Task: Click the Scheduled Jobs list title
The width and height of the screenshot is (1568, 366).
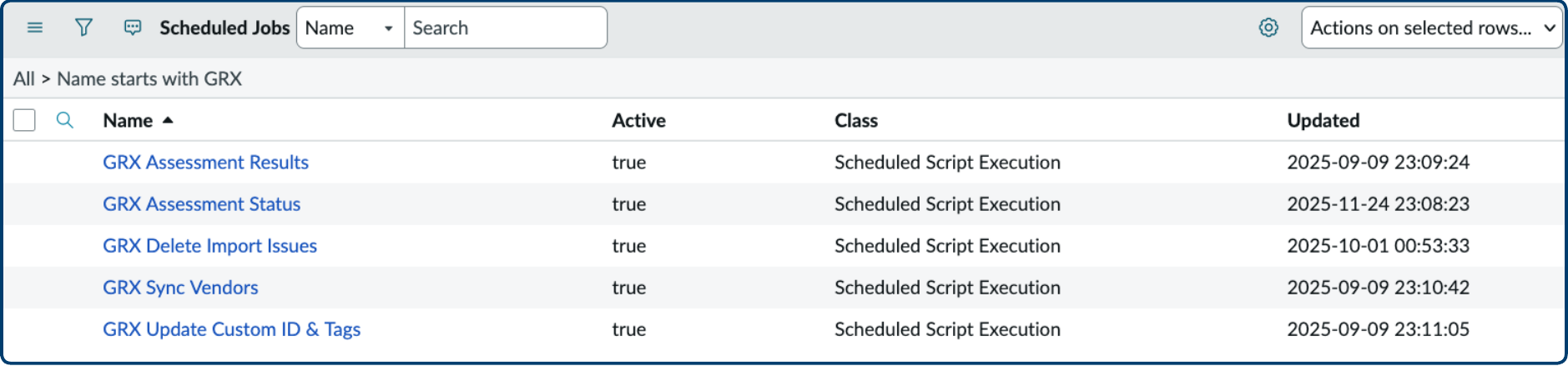Action: pyautogui.click(x=224, y=28)
